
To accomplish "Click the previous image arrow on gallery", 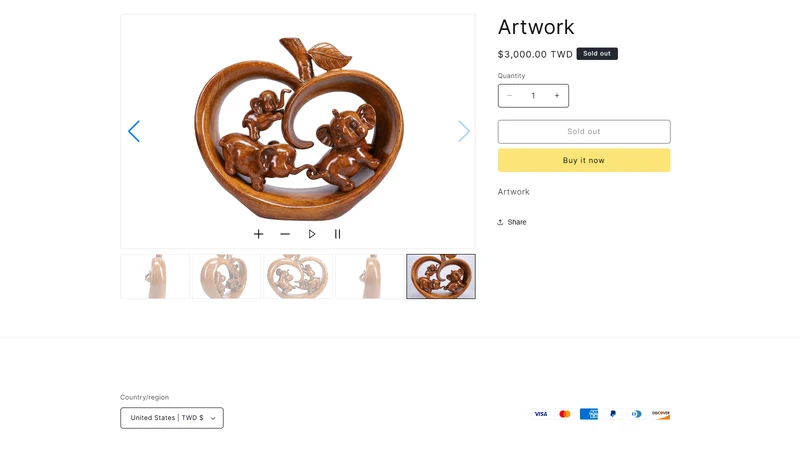I will coord(134,131).
